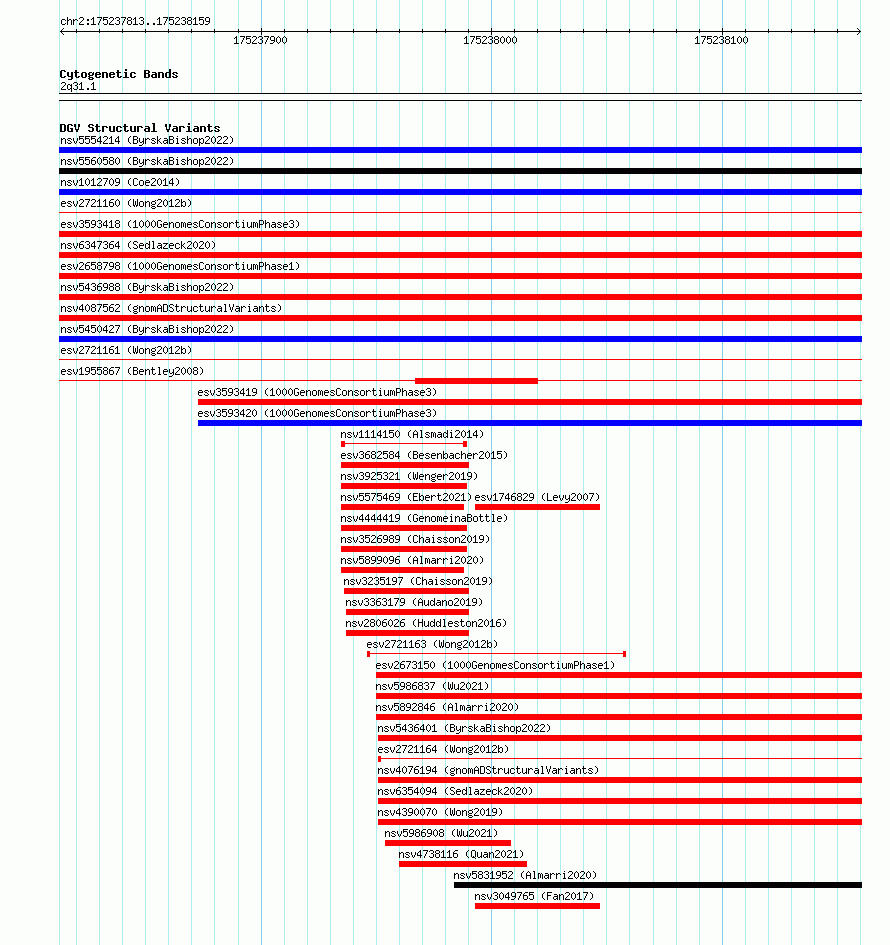
Task: Click nsv6347364 (Sedlazeck2020) label
Action: click(138, 245)
